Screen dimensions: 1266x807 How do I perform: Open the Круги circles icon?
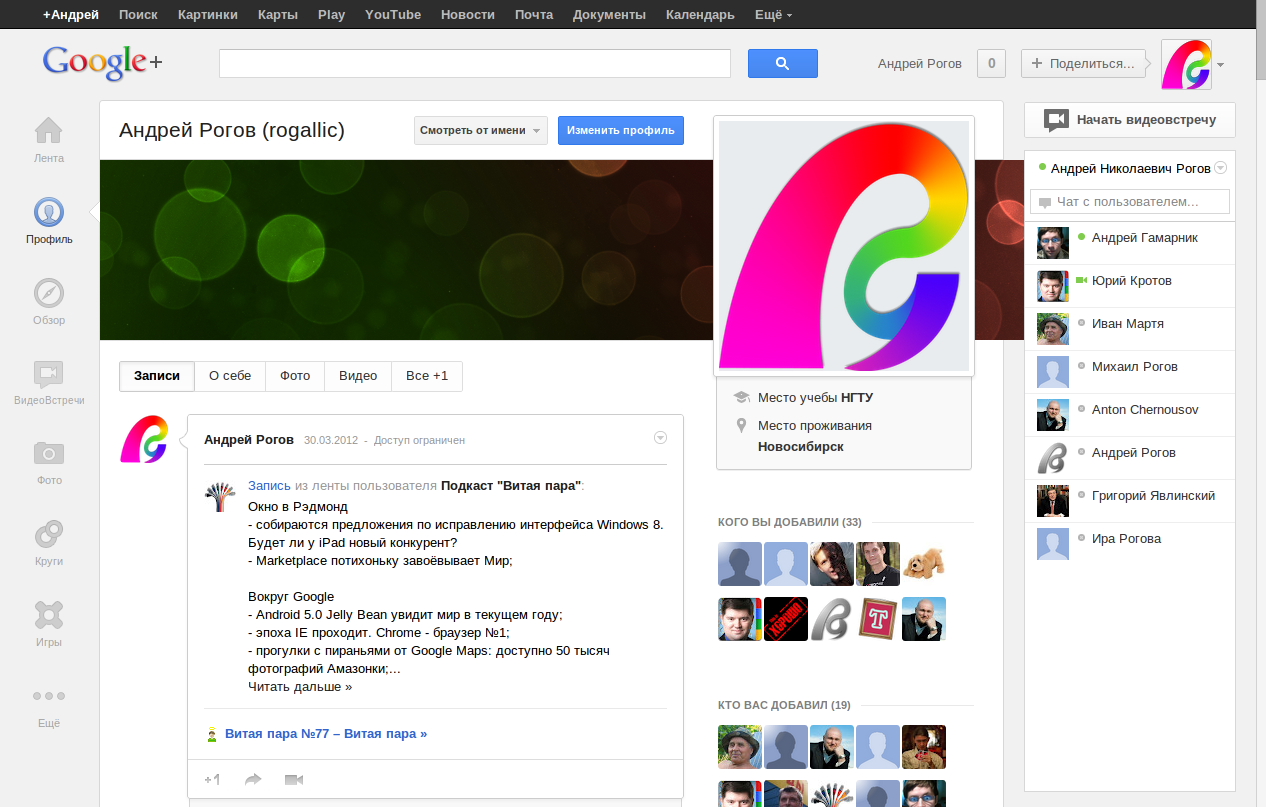click(x=48, y=534)
